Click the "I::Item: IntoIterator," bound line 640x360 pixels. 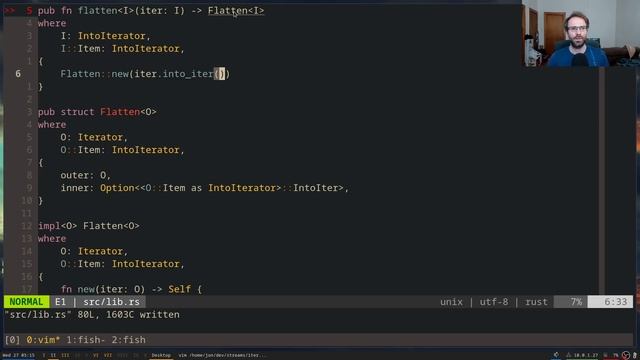click(122, 49)
